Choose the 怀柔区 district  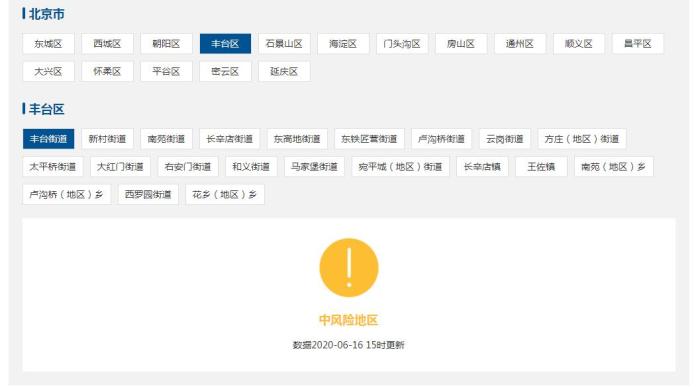(x=107, y=71)
